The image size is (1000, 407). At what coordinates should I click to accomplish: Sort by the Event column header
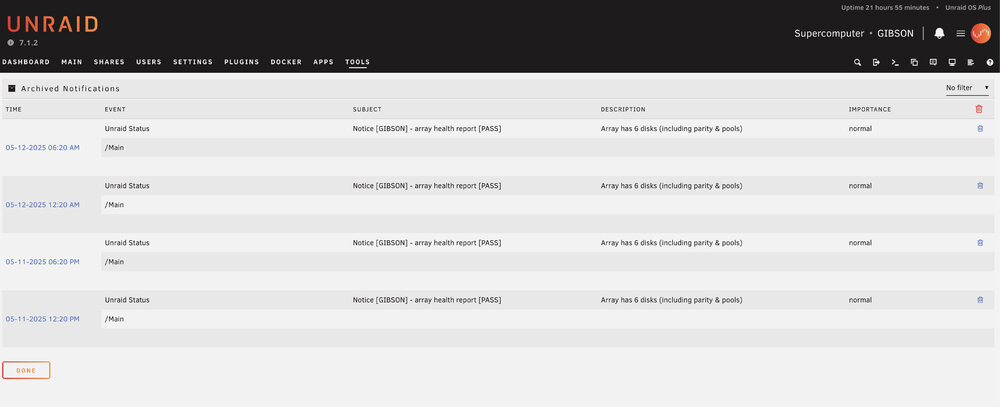coord(114,110)
